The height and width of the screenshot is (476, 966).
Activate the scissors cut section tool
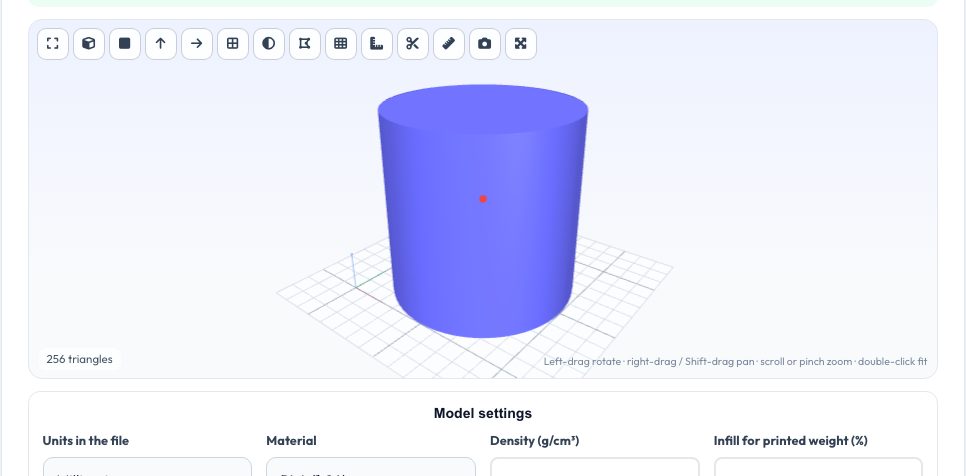413,44
